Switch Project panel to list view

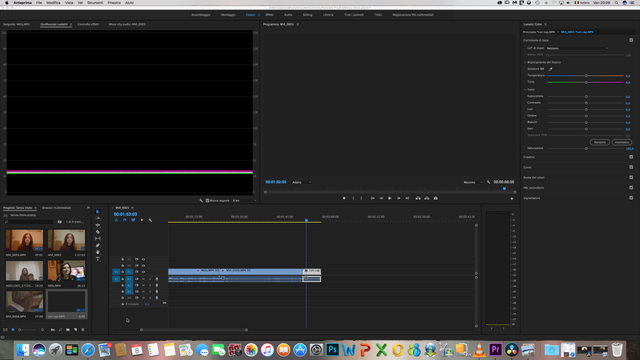click(x=5, y=329)
